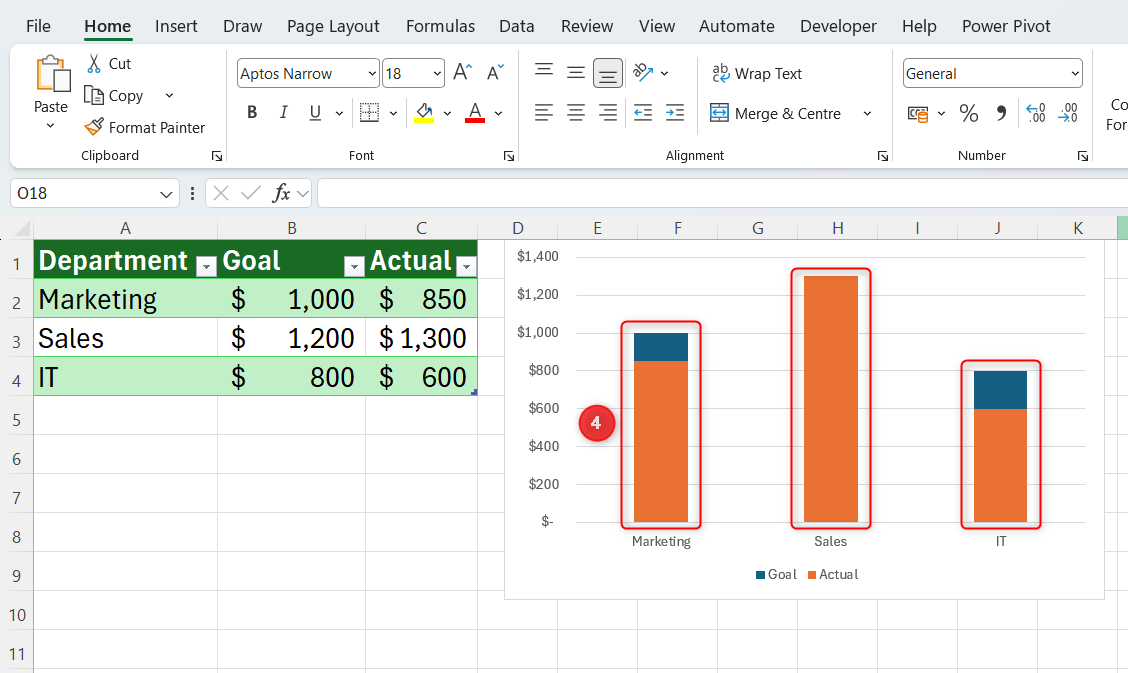This screenshot has width=1128, height=673.
Task: Expand the Copy options arrow
Action: tap(170, 96)
